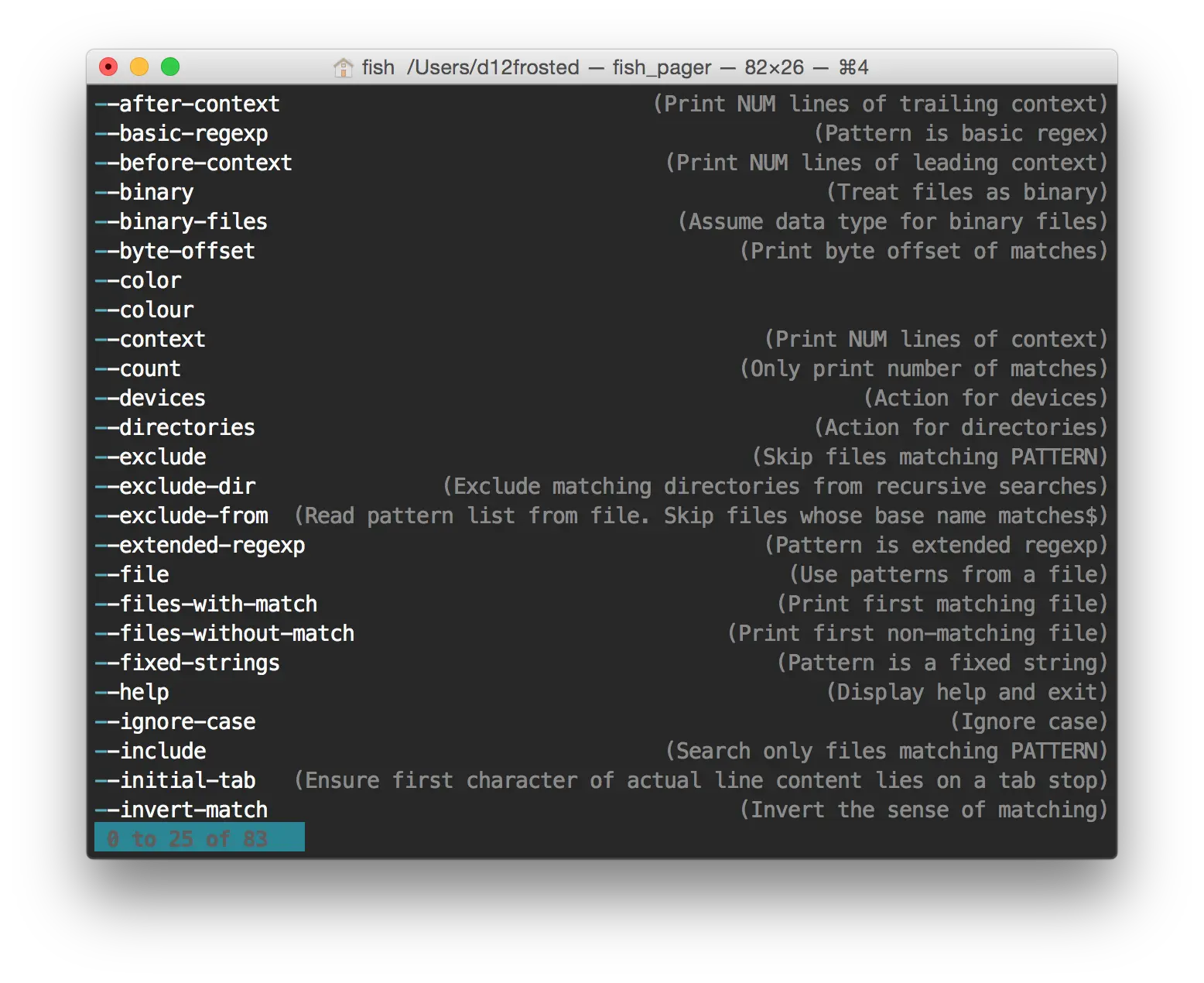Click the green zoom window button
This screenshot has height=983, width=1204.
click(x=170, y=67)
